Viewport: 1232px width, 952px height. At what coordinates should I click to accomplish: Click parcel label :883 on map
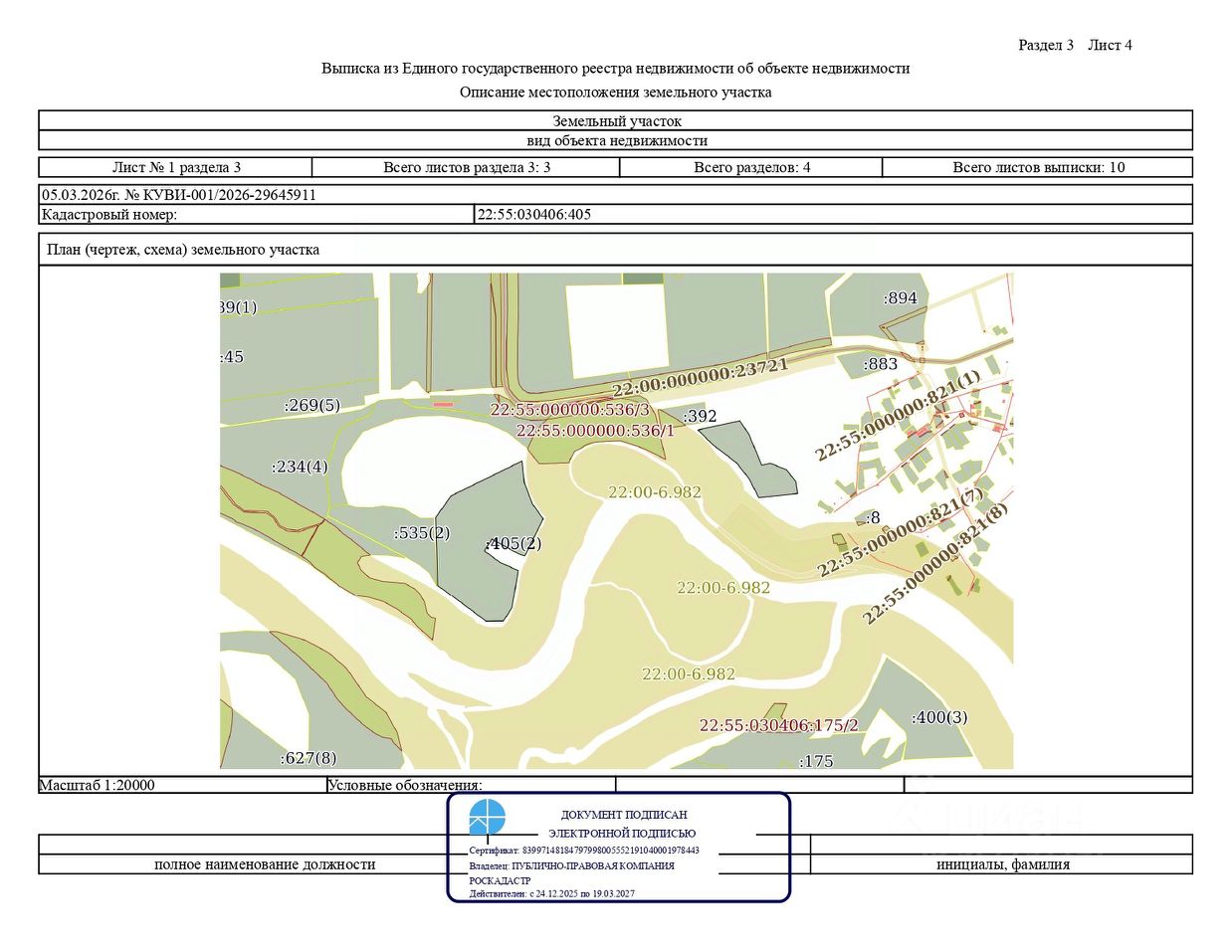point(881,364)
